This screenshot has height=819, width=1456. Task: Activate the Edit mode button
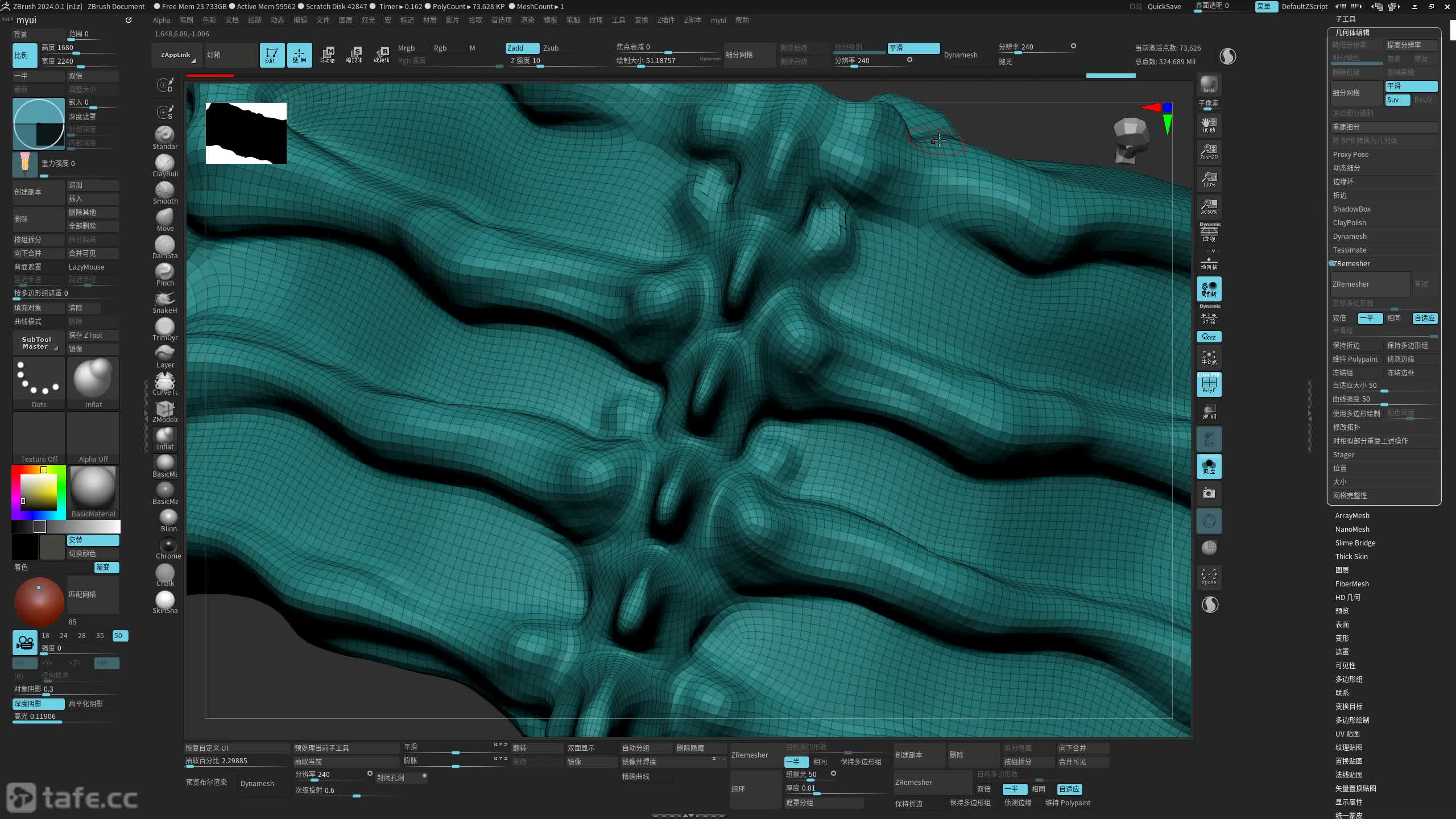coord(272,55)
